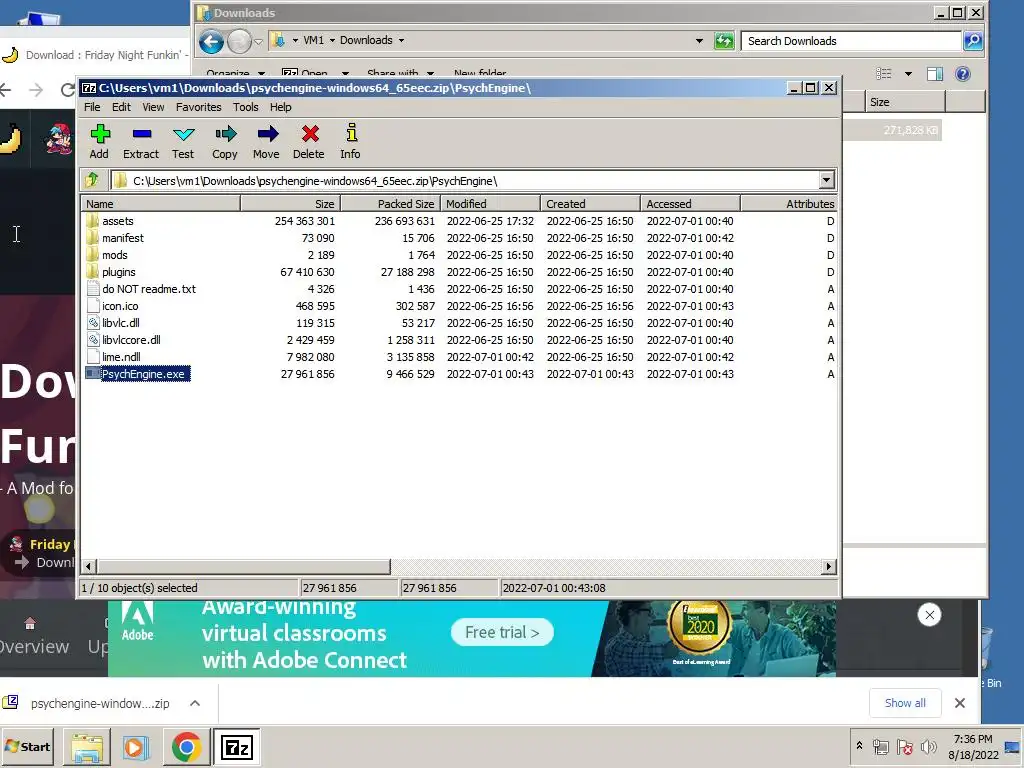Close the Adobe Connect advertisement
This screenshot has height=768, width=1024.
[929, 615]
